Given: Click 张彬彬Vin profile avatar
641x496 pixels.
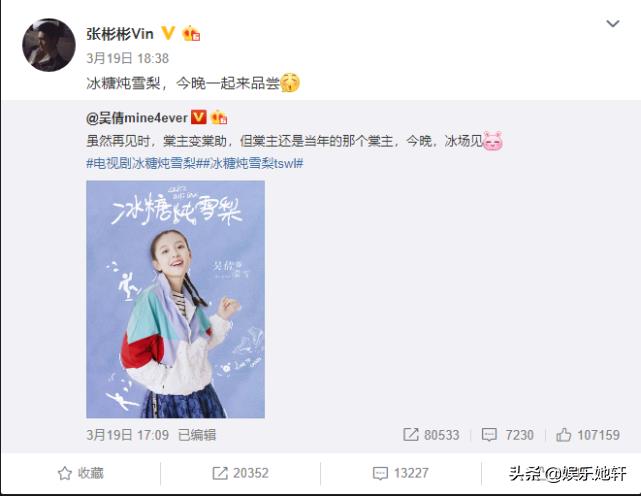Looking at the screenshot, I should coord(49,45).
